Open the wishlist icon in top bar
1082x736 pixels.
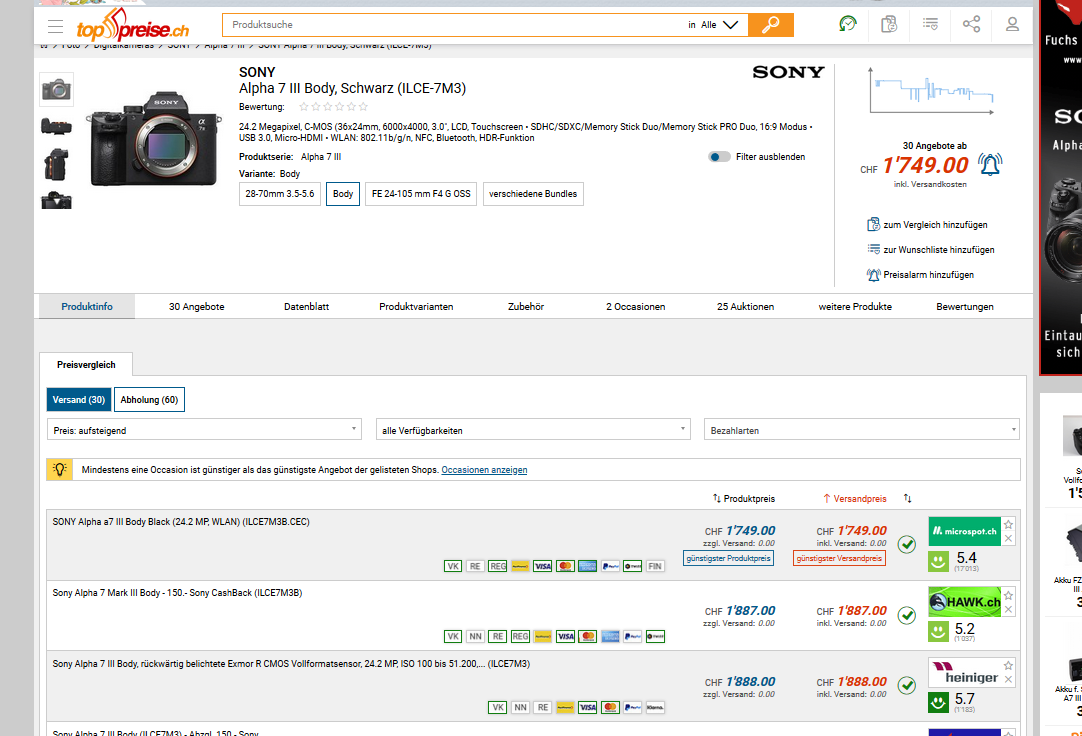[930, 24]
